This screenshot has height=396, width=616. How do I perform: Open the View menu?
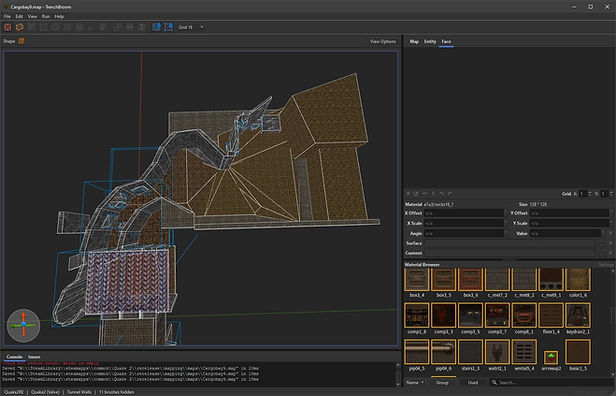(x=32, y=16)
